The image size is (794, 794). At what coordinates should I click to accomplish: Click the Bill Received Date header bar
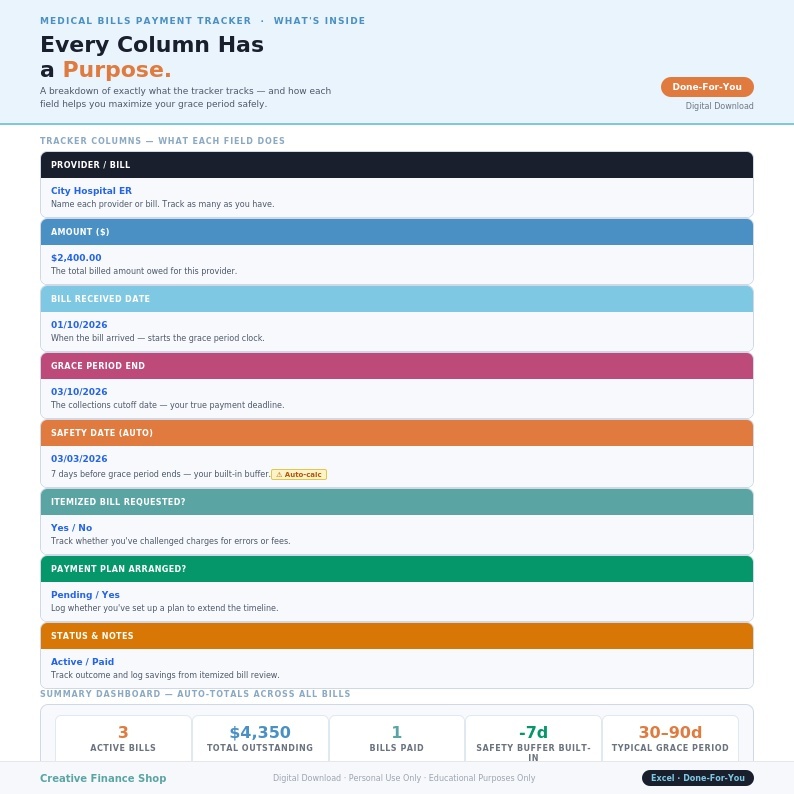[396, 299]
